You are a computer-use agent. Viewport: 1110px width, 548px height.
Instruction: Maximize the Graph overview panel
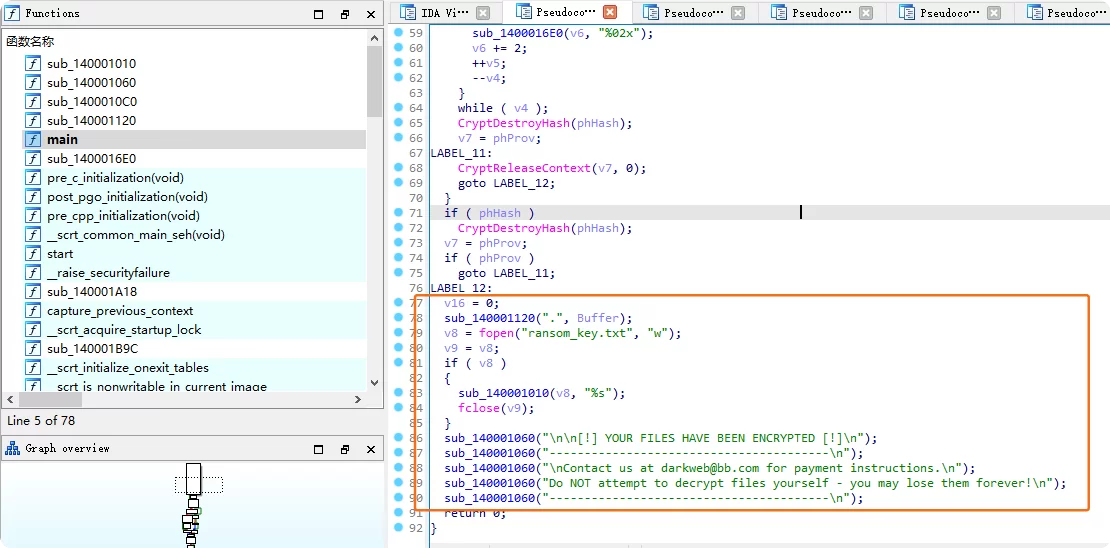pyautogui.click(x=319, y=449)
